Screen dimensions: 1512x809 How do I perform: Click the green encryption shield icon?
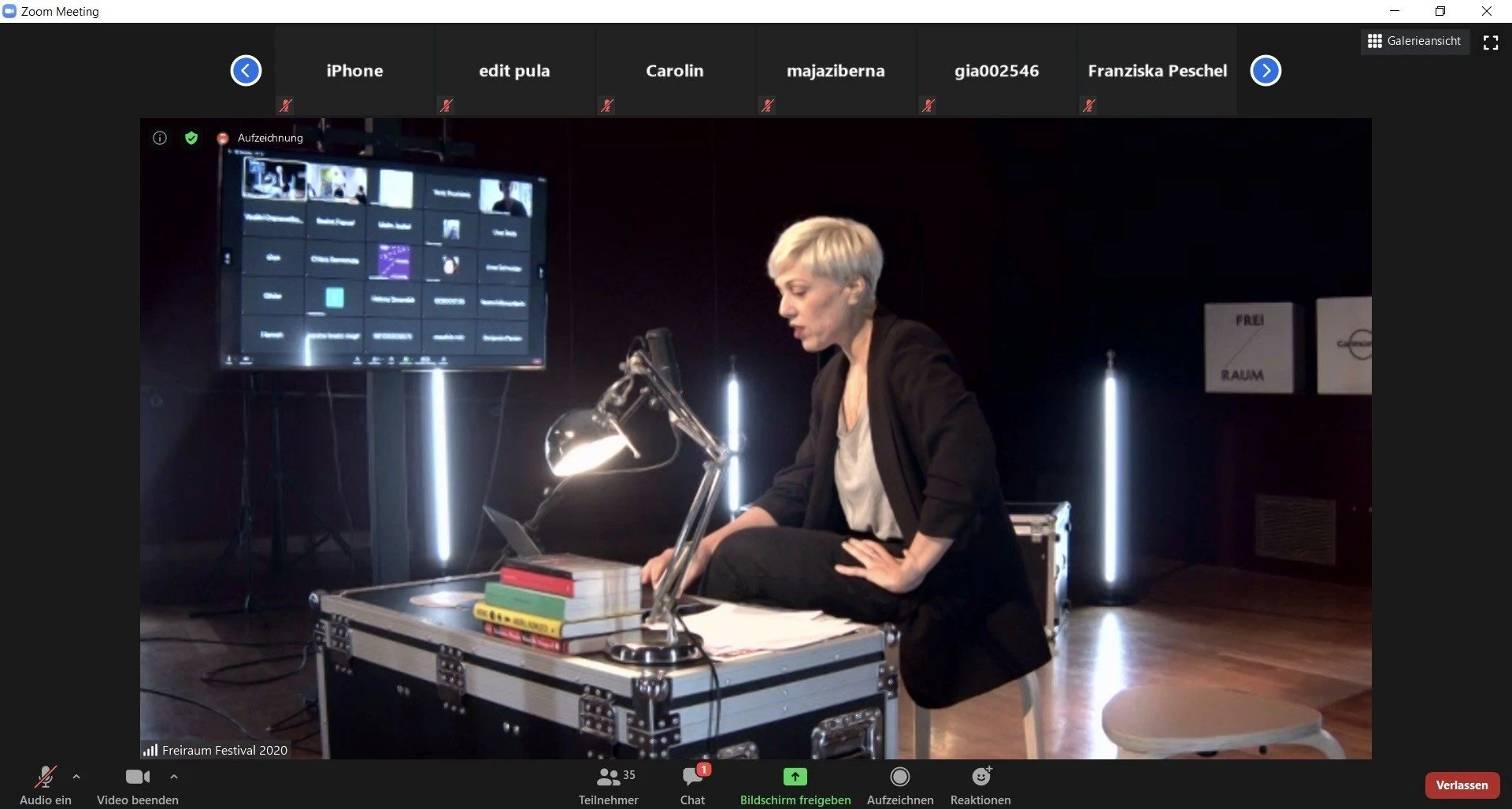click(x=191, y=138)
